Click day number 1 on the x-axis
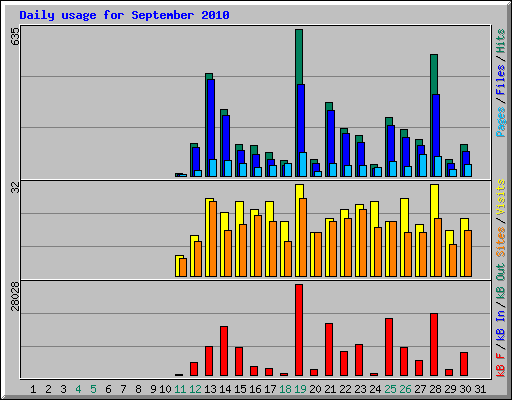Viewport: 512px width, 400px height. [33, 389]
